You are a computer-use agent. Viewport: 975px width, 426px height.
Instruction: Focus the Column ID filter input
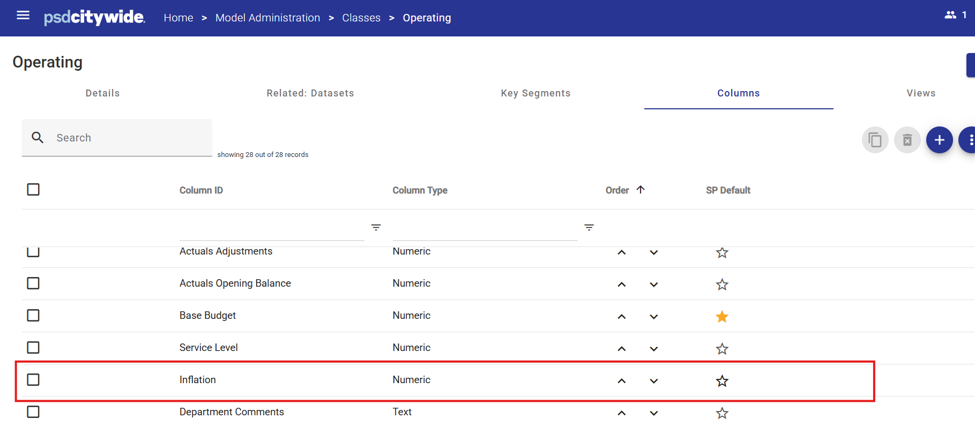(272, 228)
